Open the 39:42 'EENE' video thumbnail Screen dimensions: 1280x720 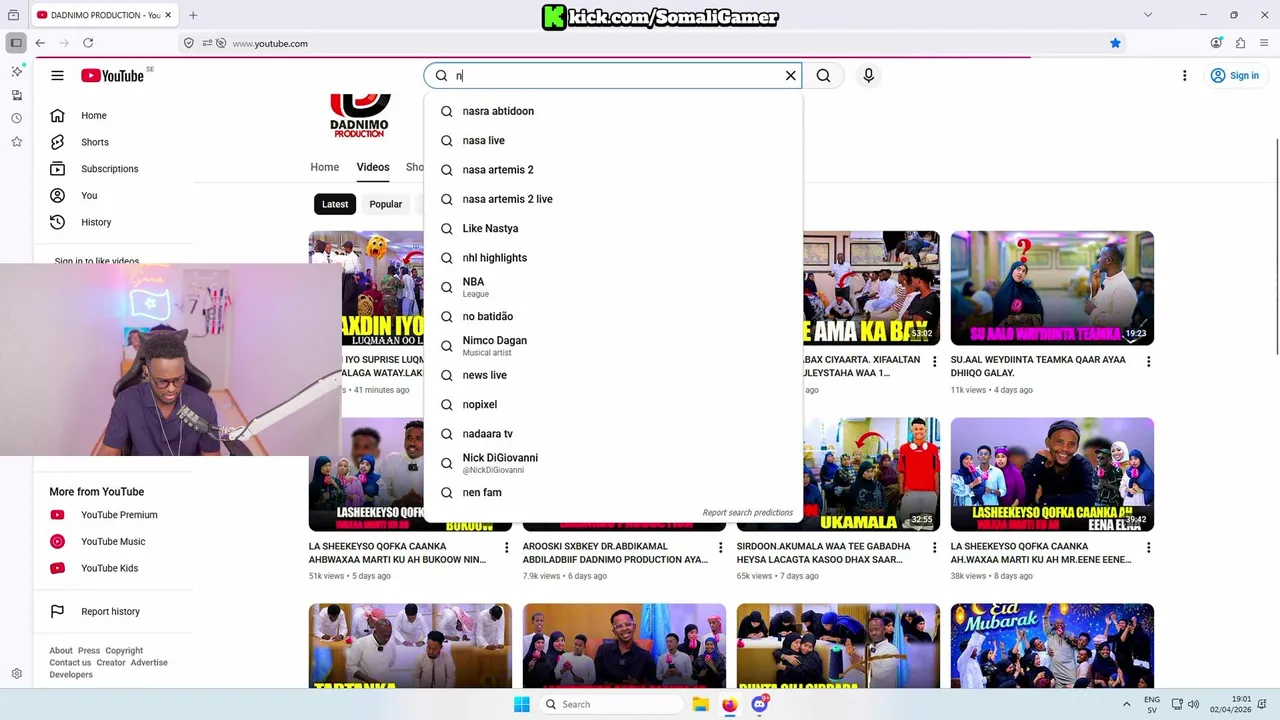pyautogui.click(x=1052, y=474)
